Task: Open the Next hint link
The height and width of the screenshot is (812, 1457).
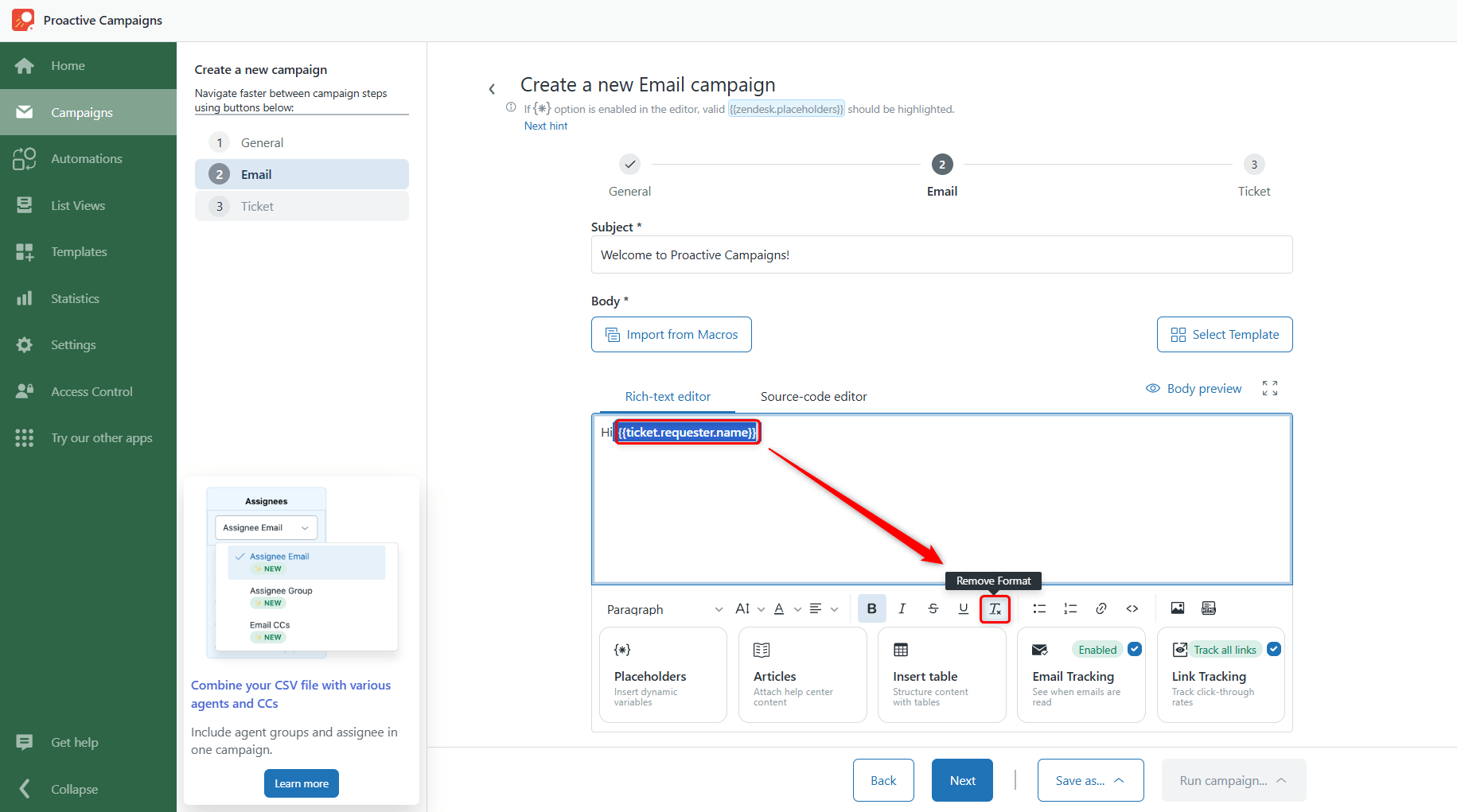Action: click(546, 126)
